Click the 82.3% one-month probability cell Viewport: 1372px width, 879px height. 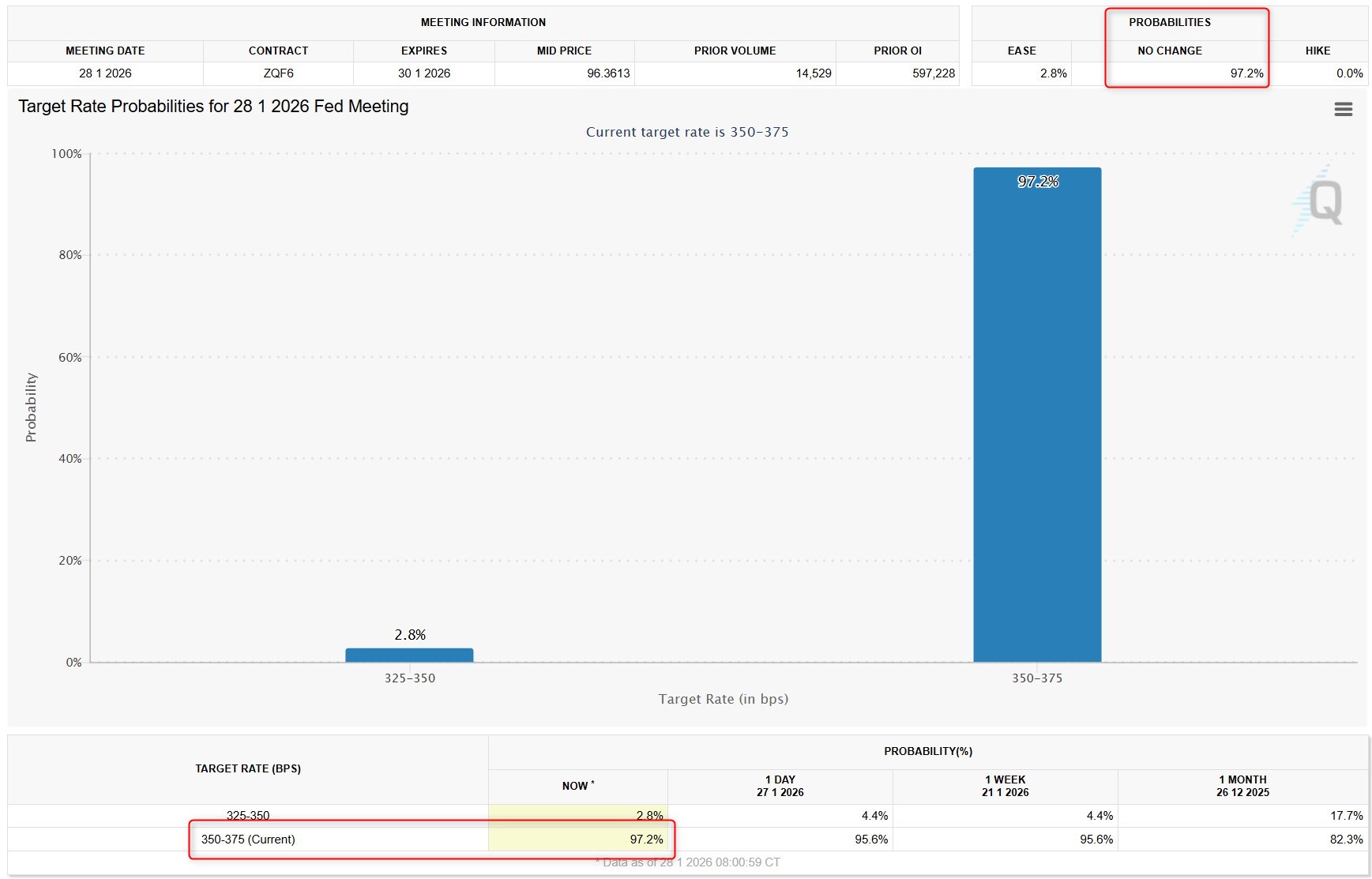pyautogui.click(x=1346, y=840)
